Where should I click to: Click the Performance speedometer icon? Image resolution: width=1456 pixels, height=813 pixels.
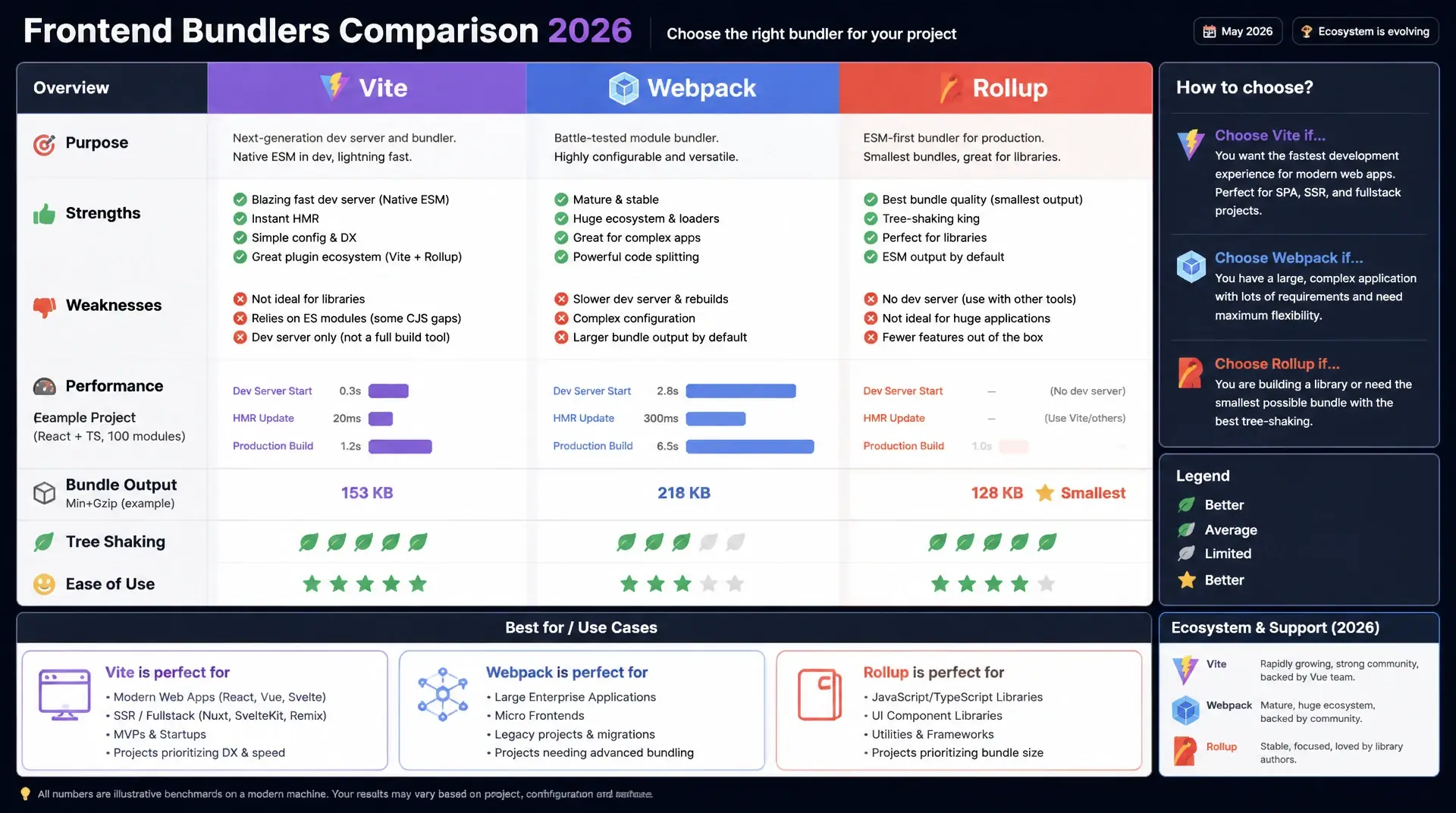[44, 387]
